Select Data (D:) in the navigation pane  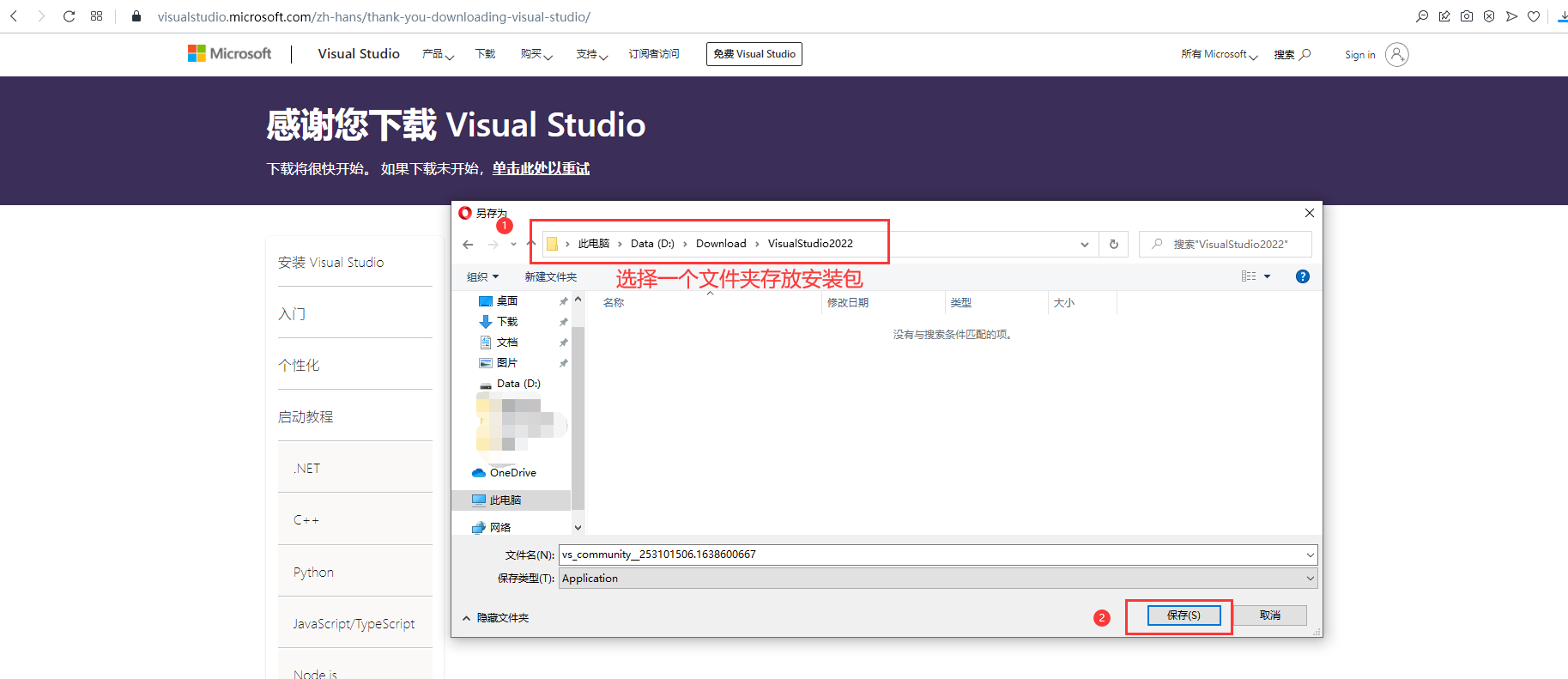518,384
